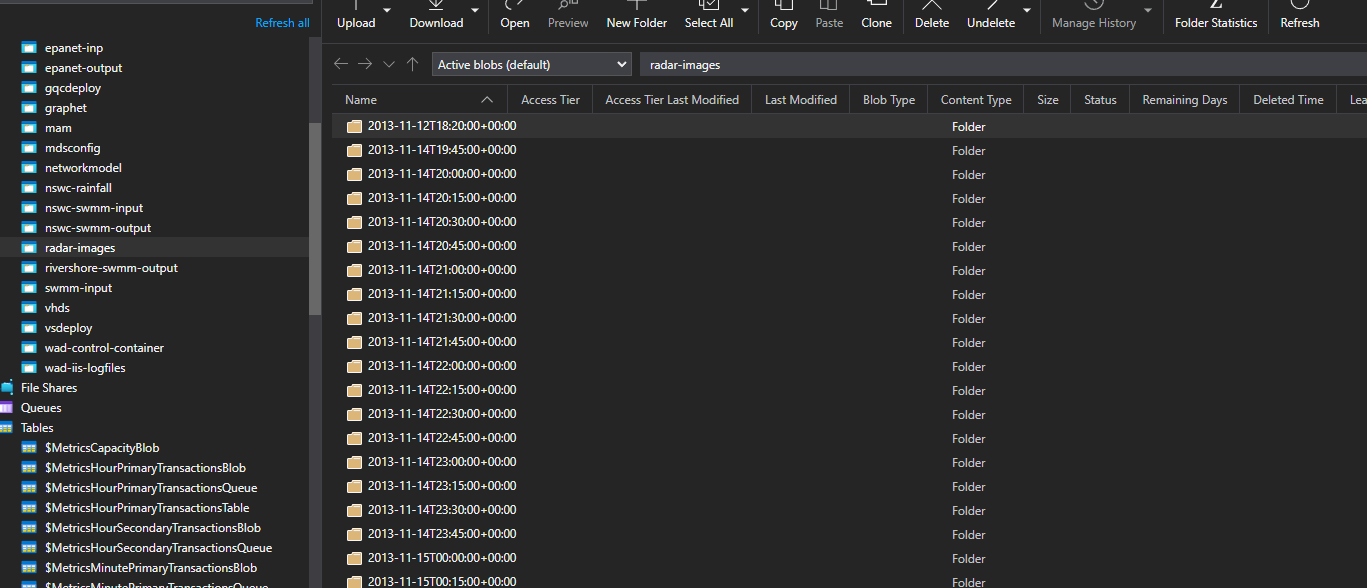This screenshot has width=1367, height=588.
Task: Select the epanet-output container
Action: tap(84, 68)
